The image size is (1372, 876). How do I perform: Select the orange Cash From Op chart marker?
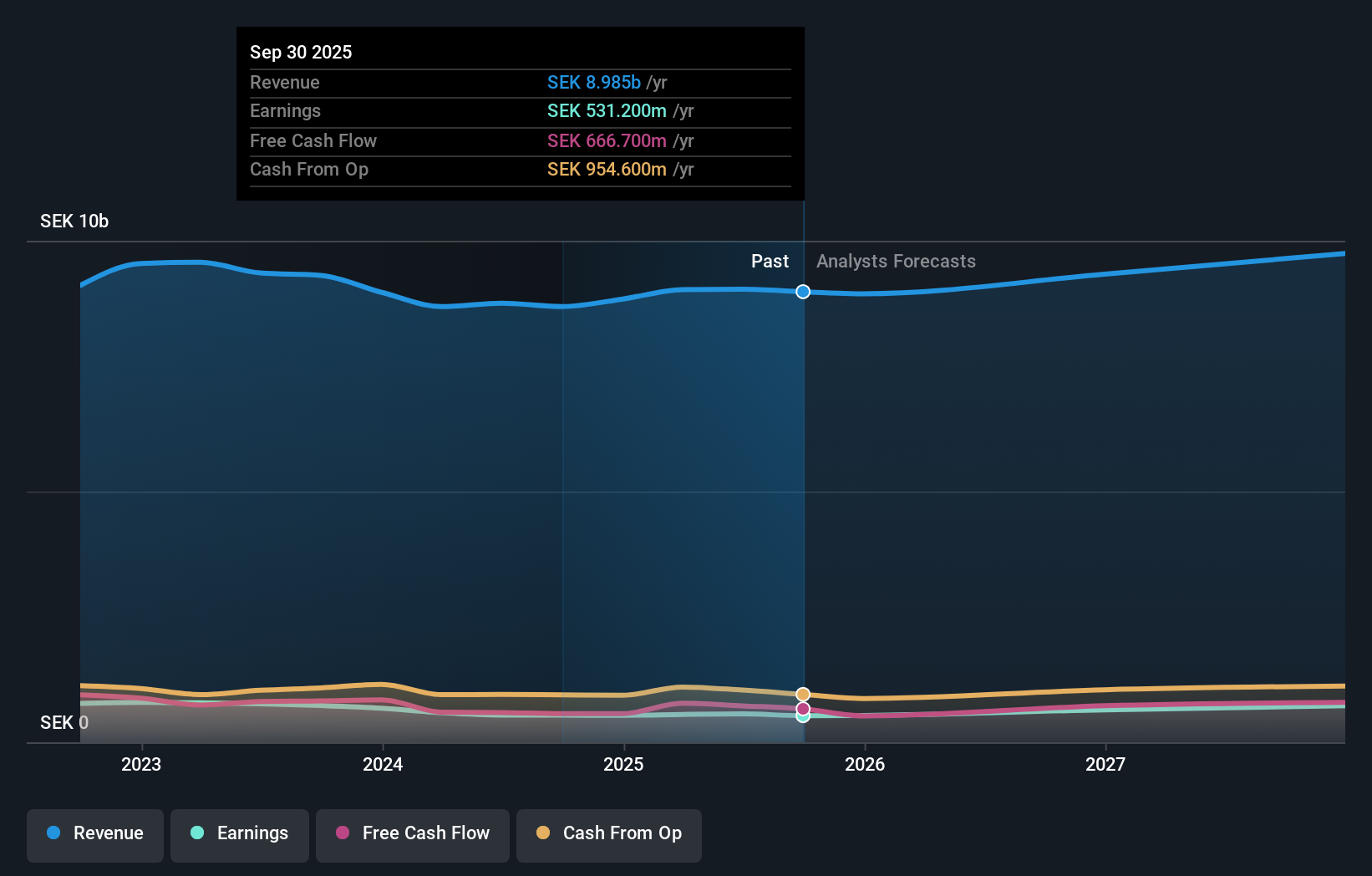point(802,694)
